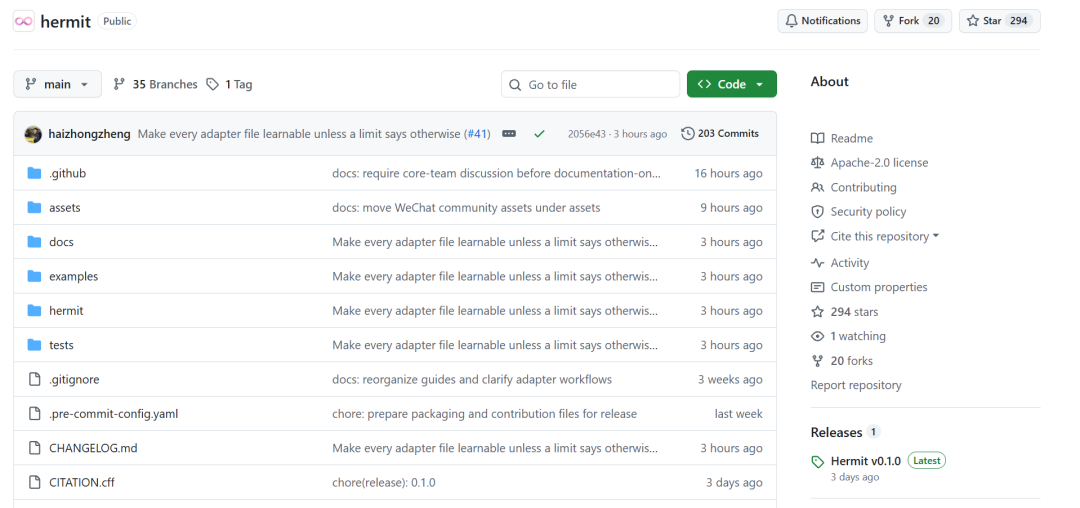Viewport: 1080px width, 508px height.
Task: Click file icon beside CHANGELOG.md
Action: pos(34,448)
